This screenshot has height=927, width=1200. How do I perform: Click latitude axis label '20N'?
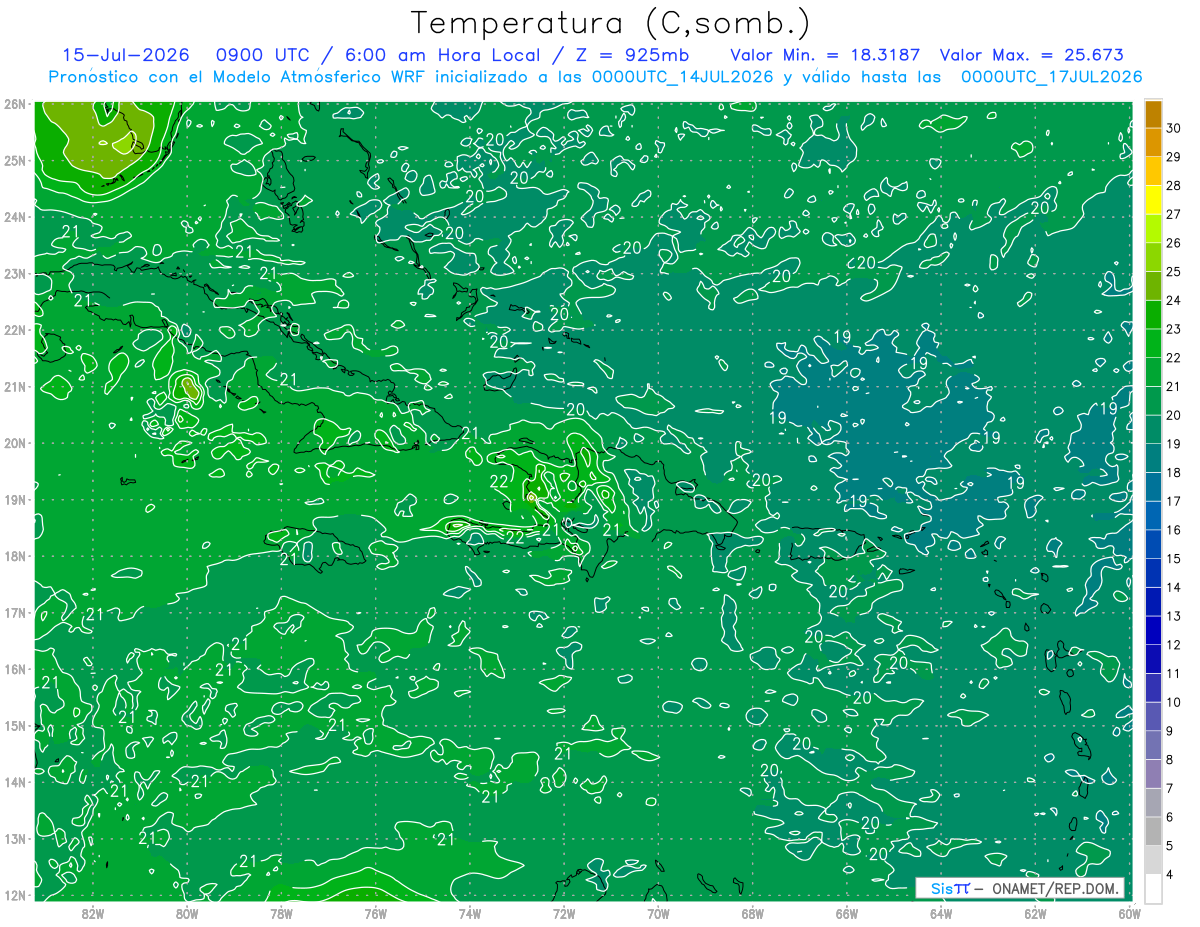pos(15,443)
